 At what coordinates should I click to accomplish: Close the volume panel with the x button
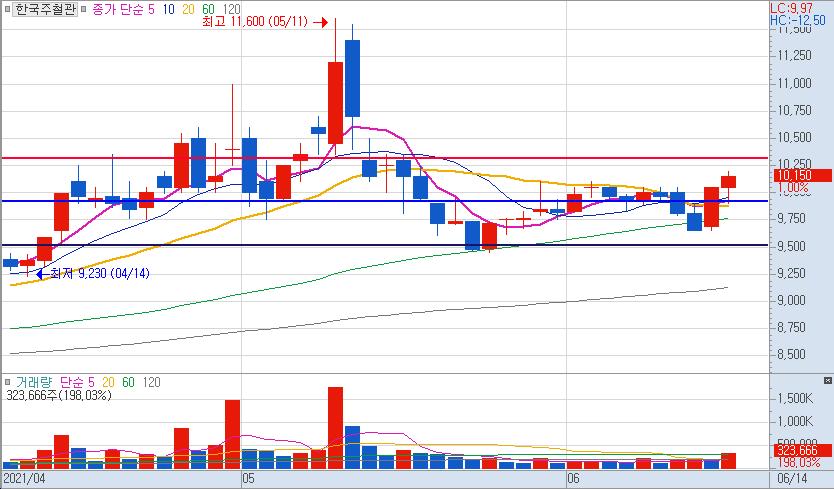(x=827, y=380)
